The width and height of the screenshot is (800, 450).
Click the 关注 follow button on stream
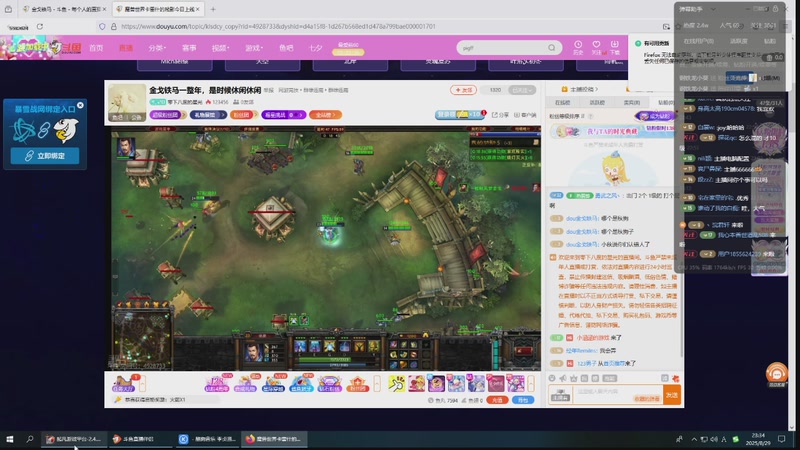pos(463,90)
